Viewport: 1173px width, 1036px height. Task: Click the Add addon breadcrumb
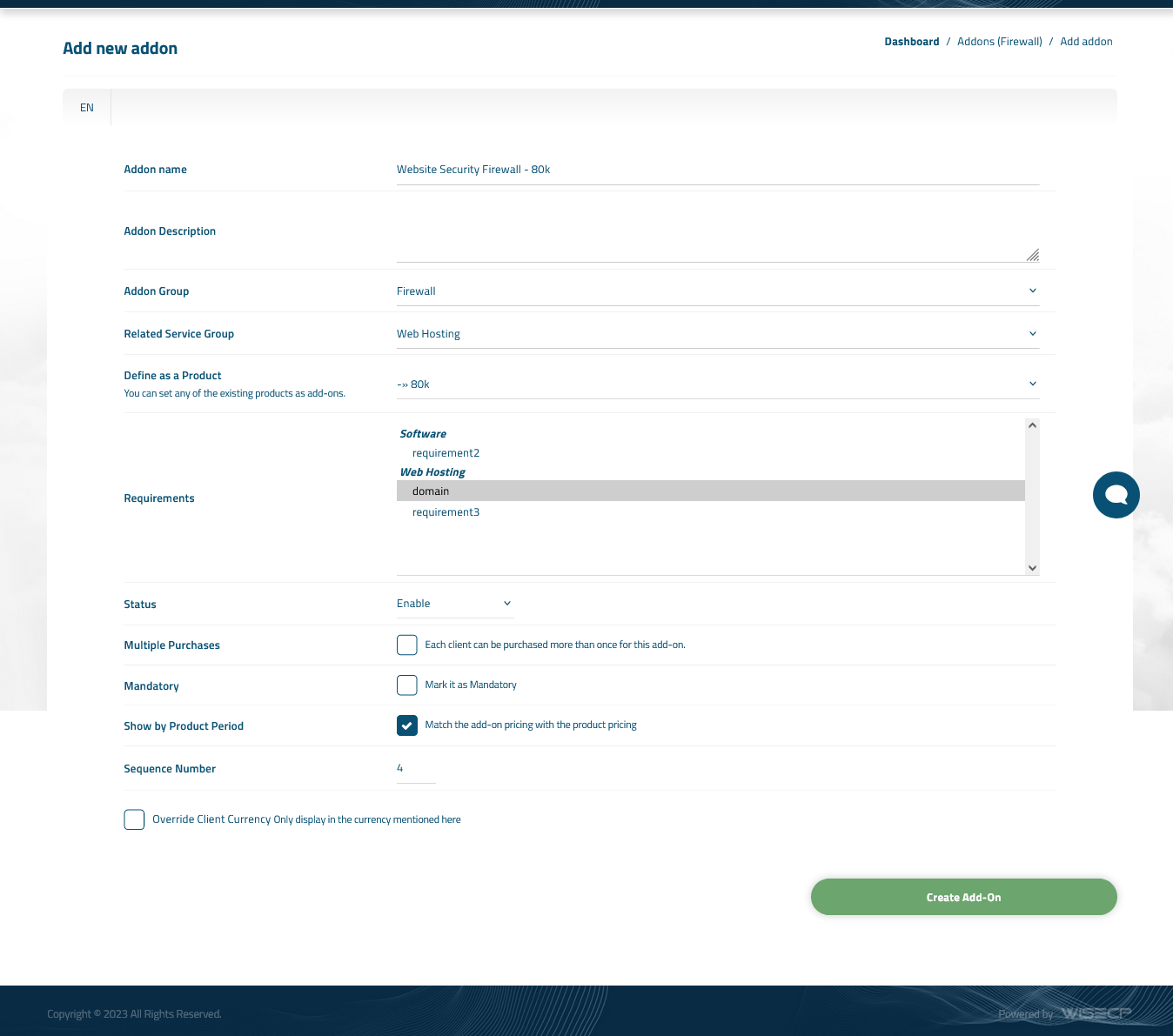(1086, 42)
